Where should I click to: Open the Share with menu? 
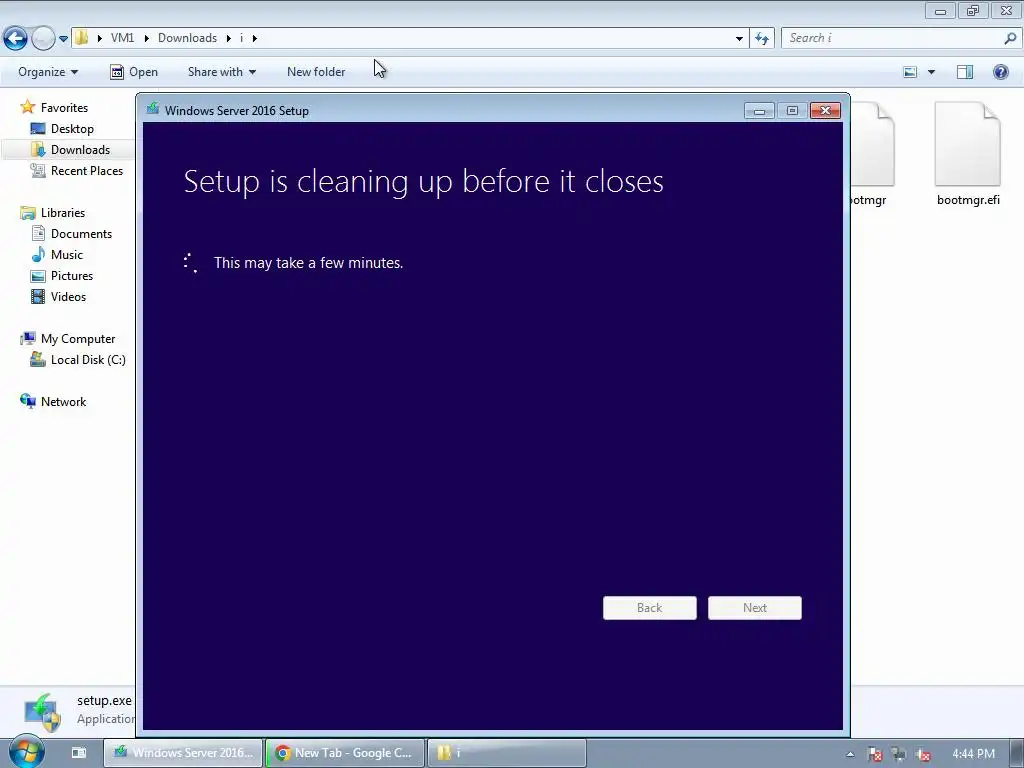coord(221,72)
